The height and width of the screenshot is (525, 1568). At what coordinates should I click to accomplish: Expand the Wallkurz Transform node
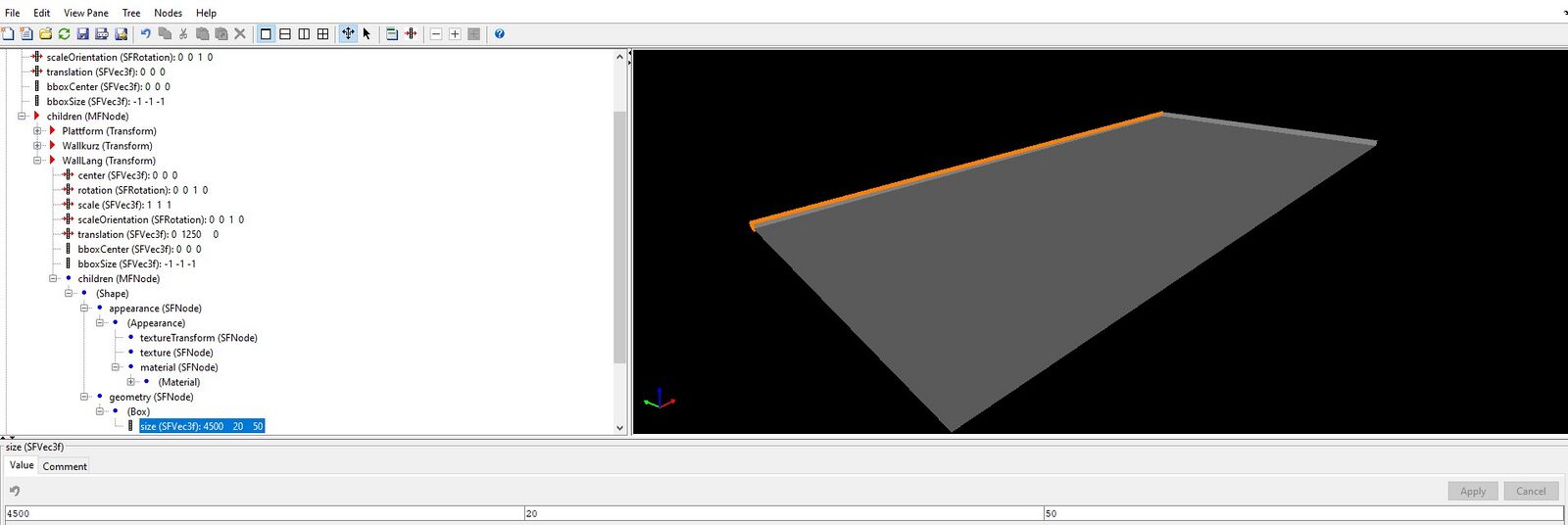coord(37,146)
